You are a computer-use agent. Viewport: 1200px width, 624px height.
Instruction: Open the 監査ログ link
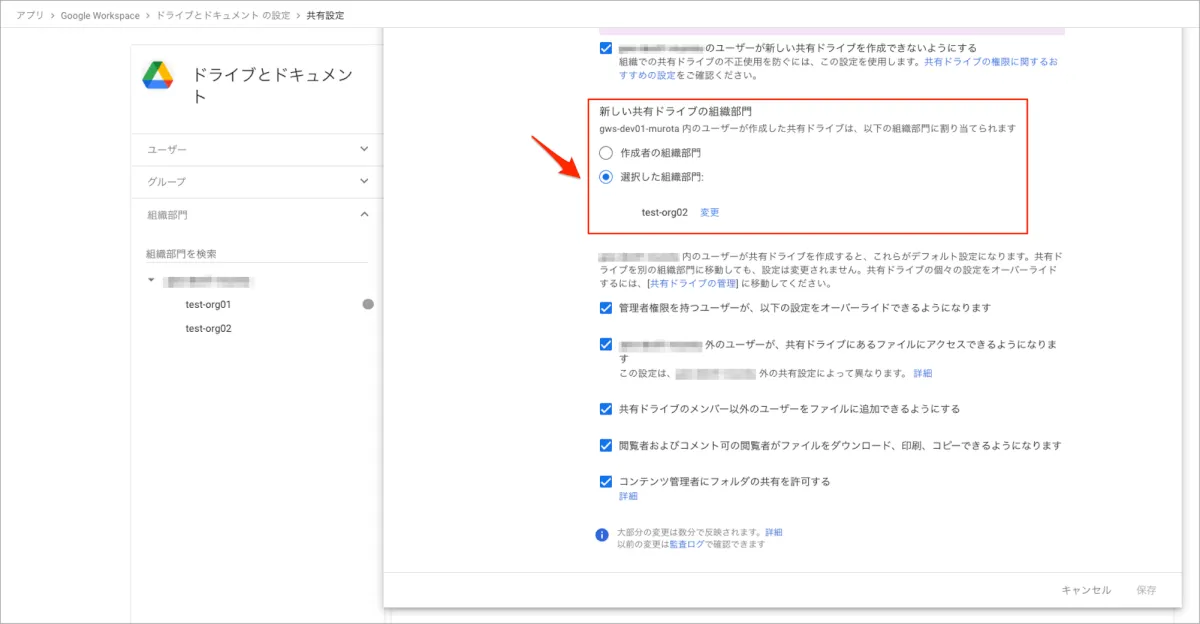pyautogui.click(x=687, y=544)
